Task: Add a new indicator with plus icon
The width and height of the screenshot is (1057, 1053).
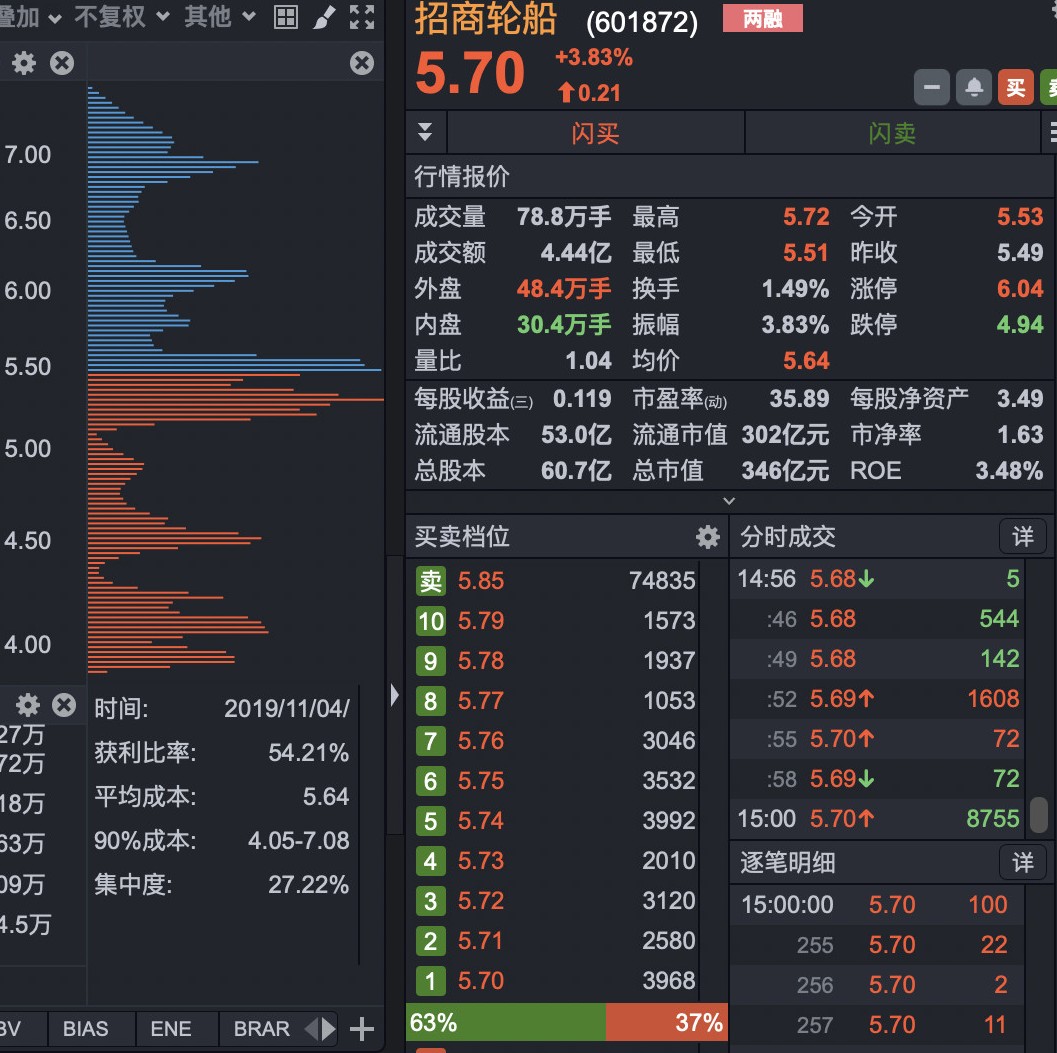Action: pos(362,1029)
